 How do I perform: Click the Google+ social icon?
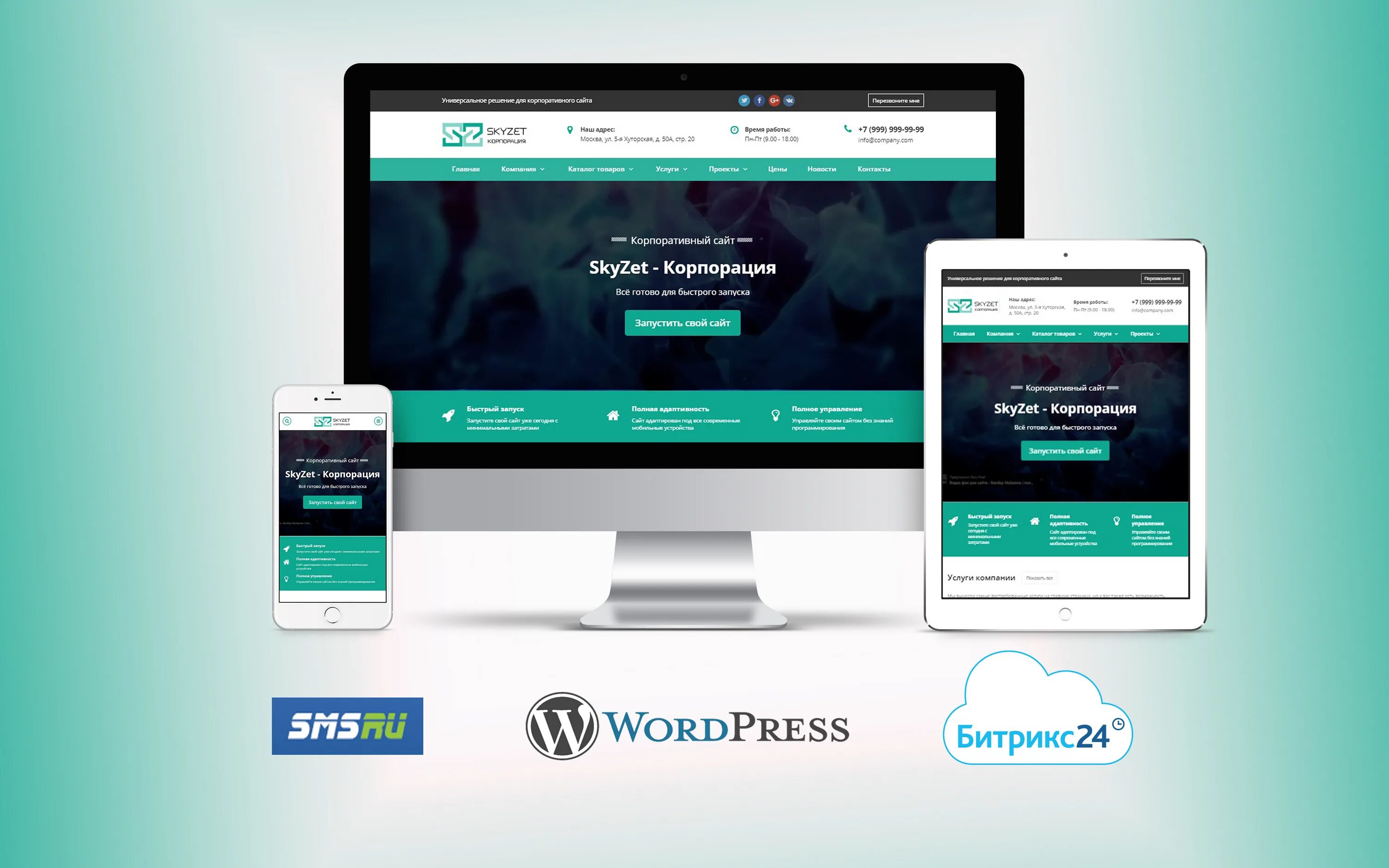tap(775, 100)
